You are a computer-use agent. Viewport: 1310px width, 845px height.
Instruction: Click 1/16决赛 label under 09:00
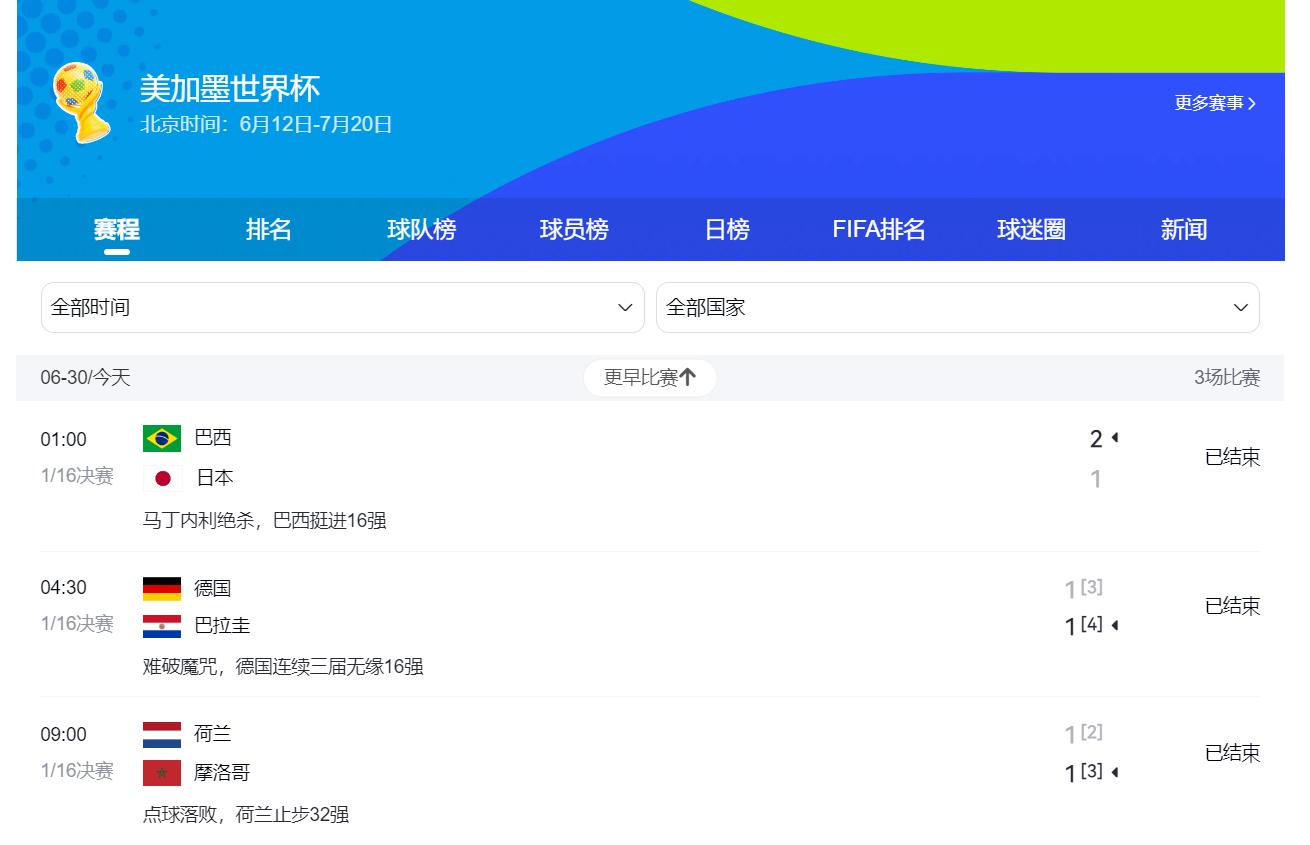(x=77, y=771)
